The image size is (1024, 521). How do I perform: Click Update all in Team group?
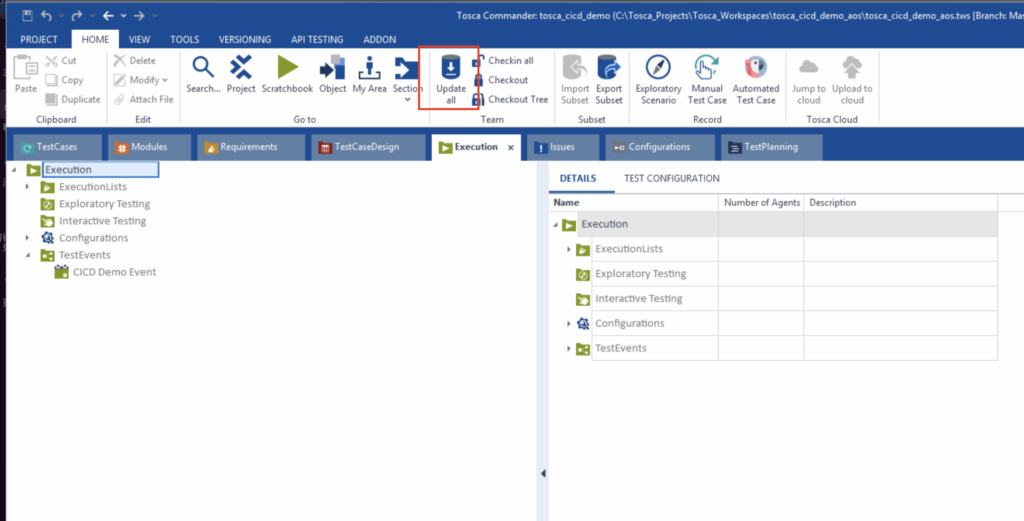451,79
